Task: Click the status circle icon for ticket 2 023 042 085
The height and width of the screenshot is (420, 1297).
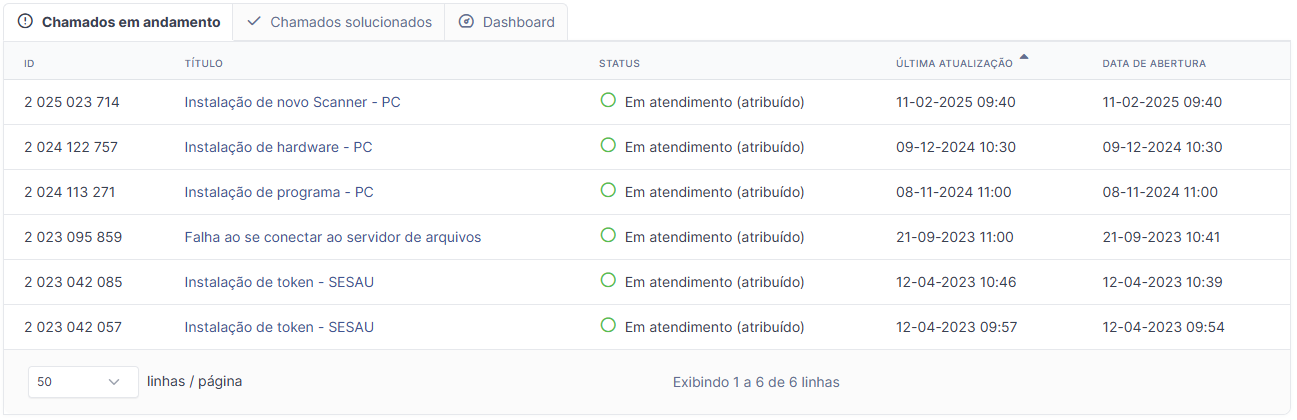Action: 607,280
